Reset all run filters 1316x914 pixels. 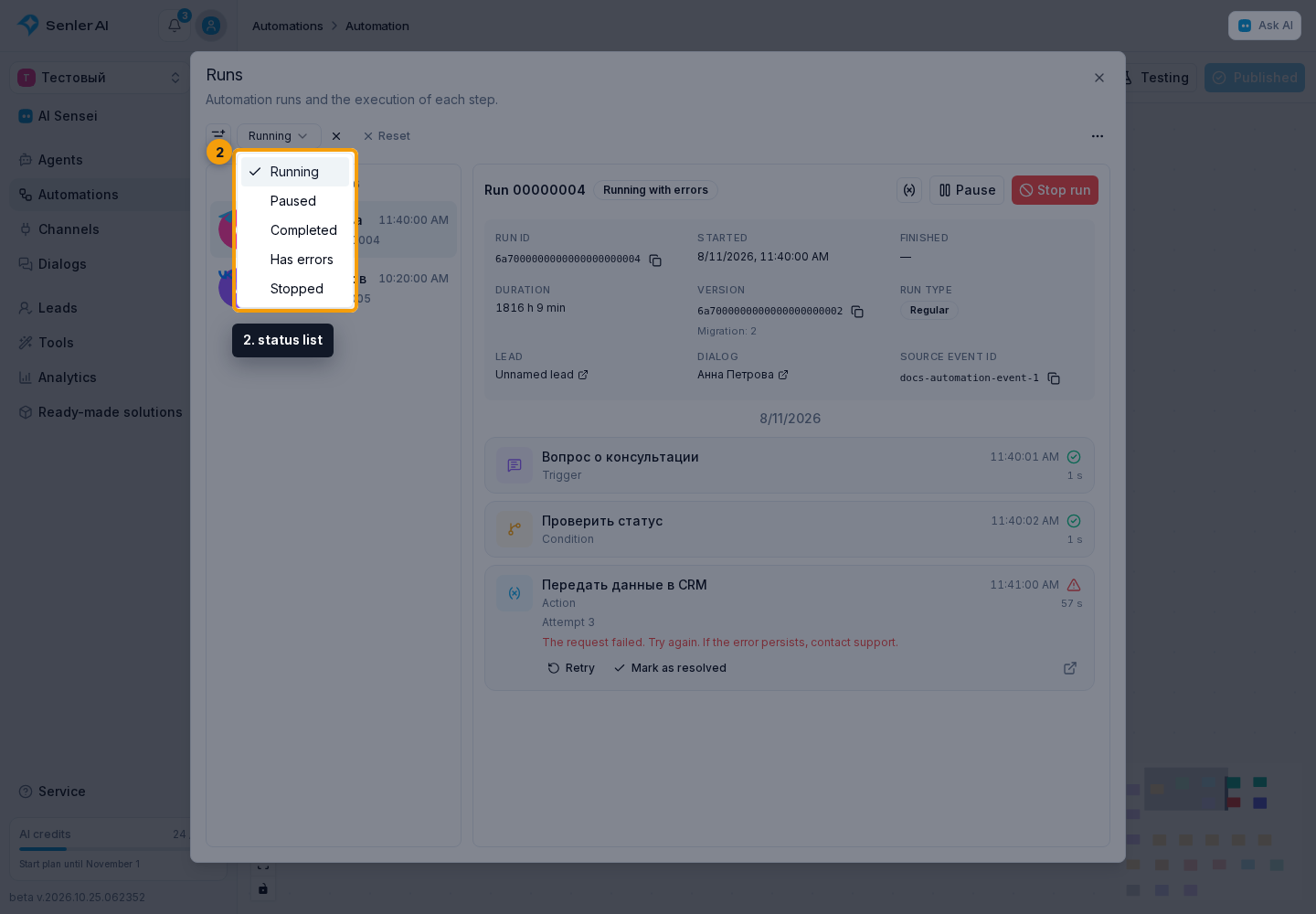tap(387, 136)
